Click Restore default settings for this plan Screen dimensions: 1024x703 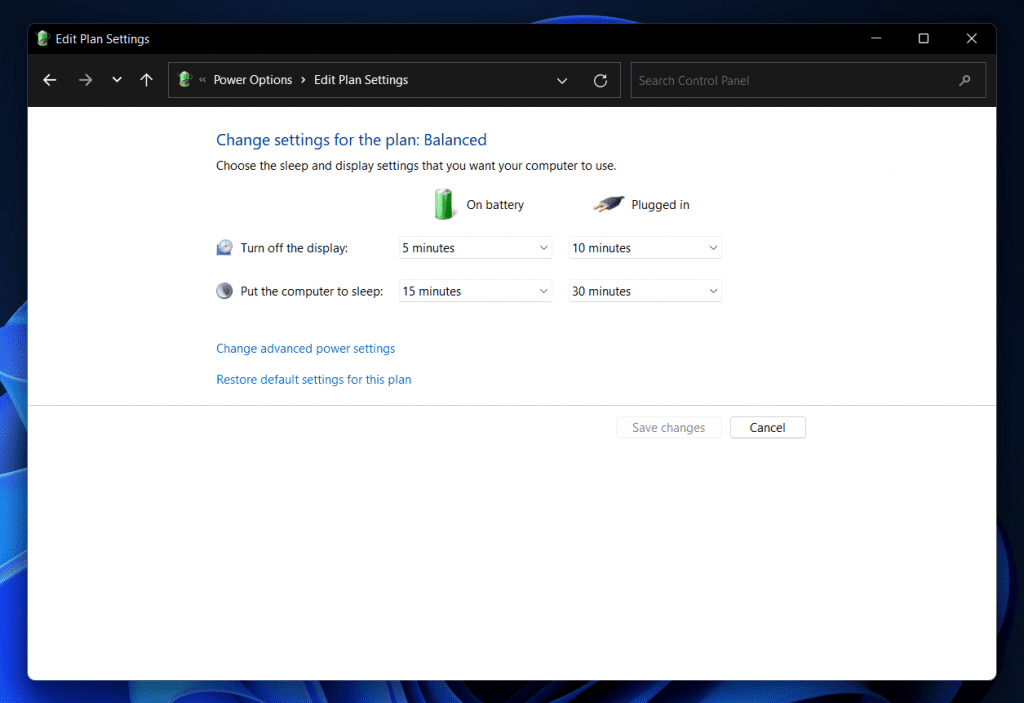point(313,380)
